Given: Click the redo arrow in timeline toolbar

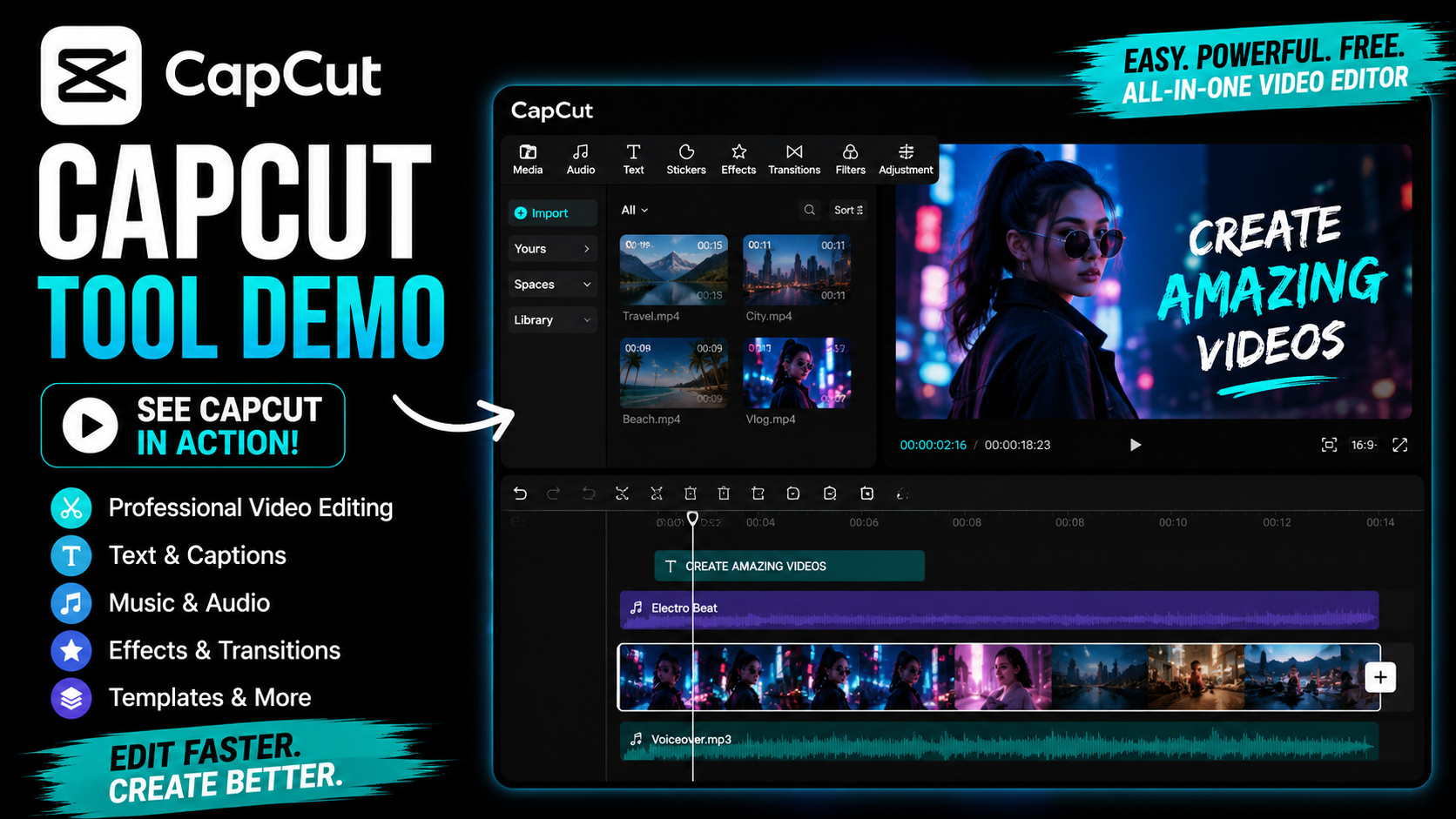Looking at the screenshot, I should 553,493.
